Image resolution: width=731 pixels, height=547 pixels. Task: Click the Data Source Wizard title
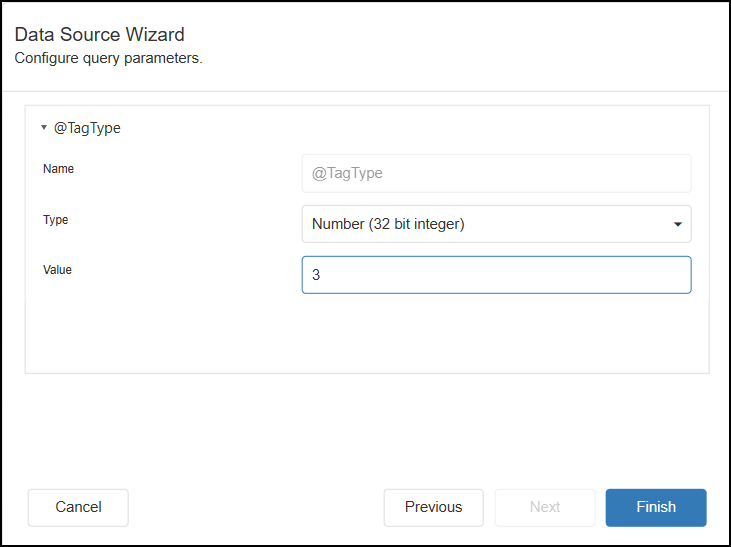coord(99,36)
